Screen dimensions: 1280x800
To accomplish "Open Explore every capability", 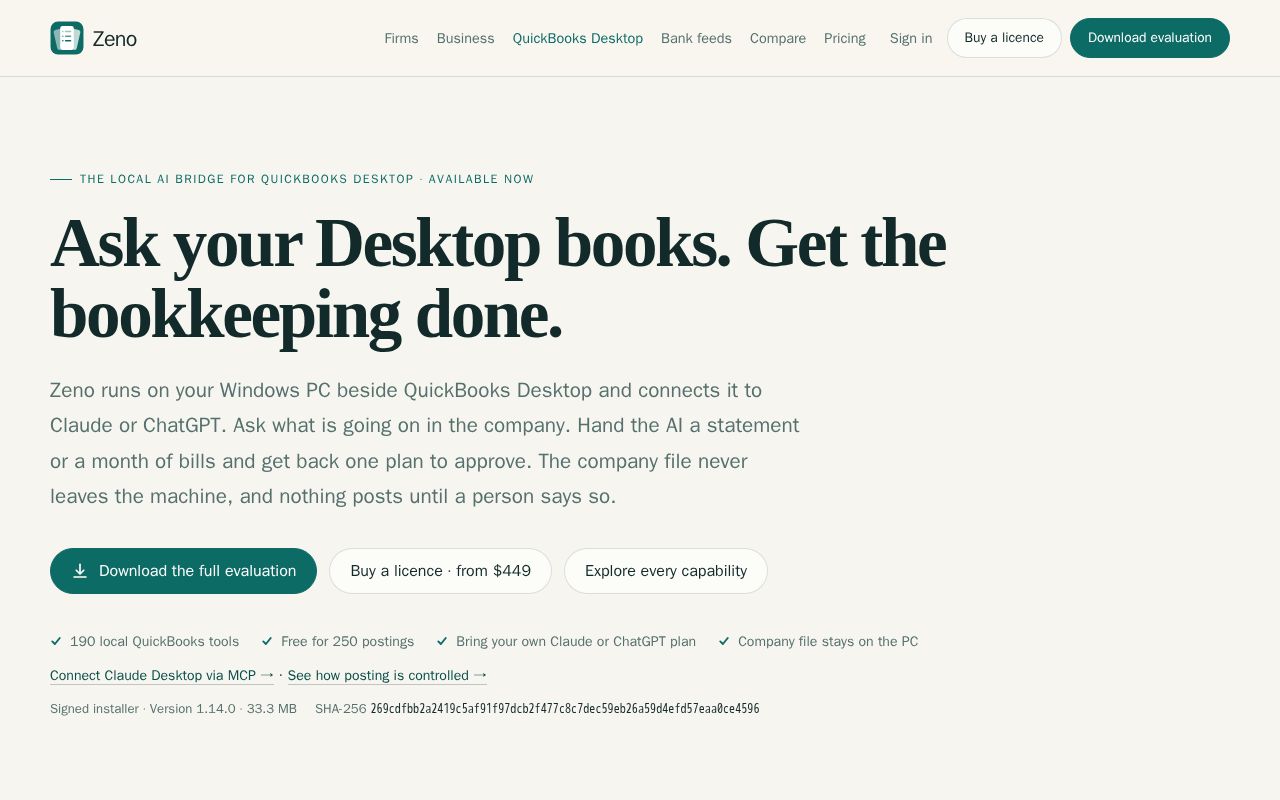I will tap(666, 571).
